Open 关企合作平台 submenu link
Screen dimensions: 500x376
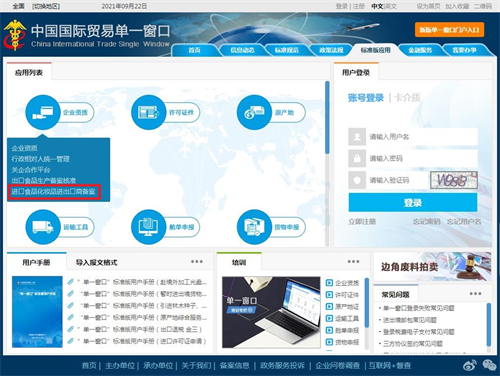point(31,170)
